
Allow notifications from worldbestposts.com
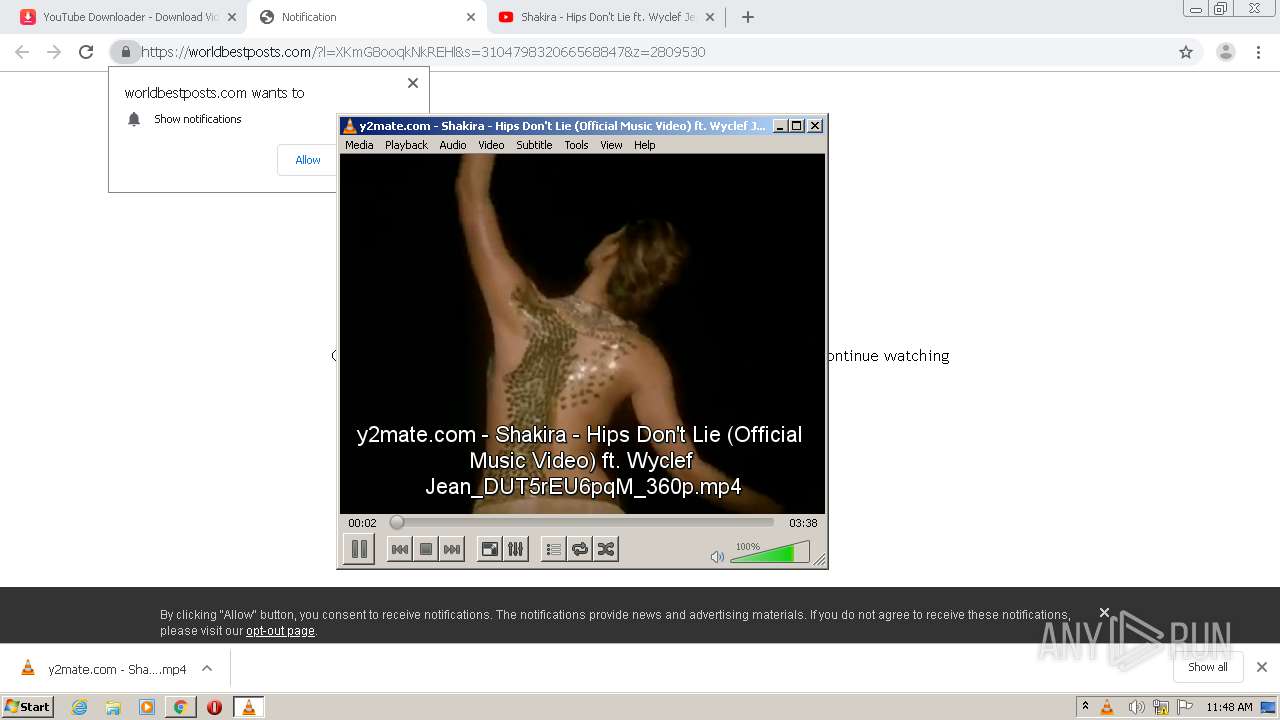(x=308, y=160)
